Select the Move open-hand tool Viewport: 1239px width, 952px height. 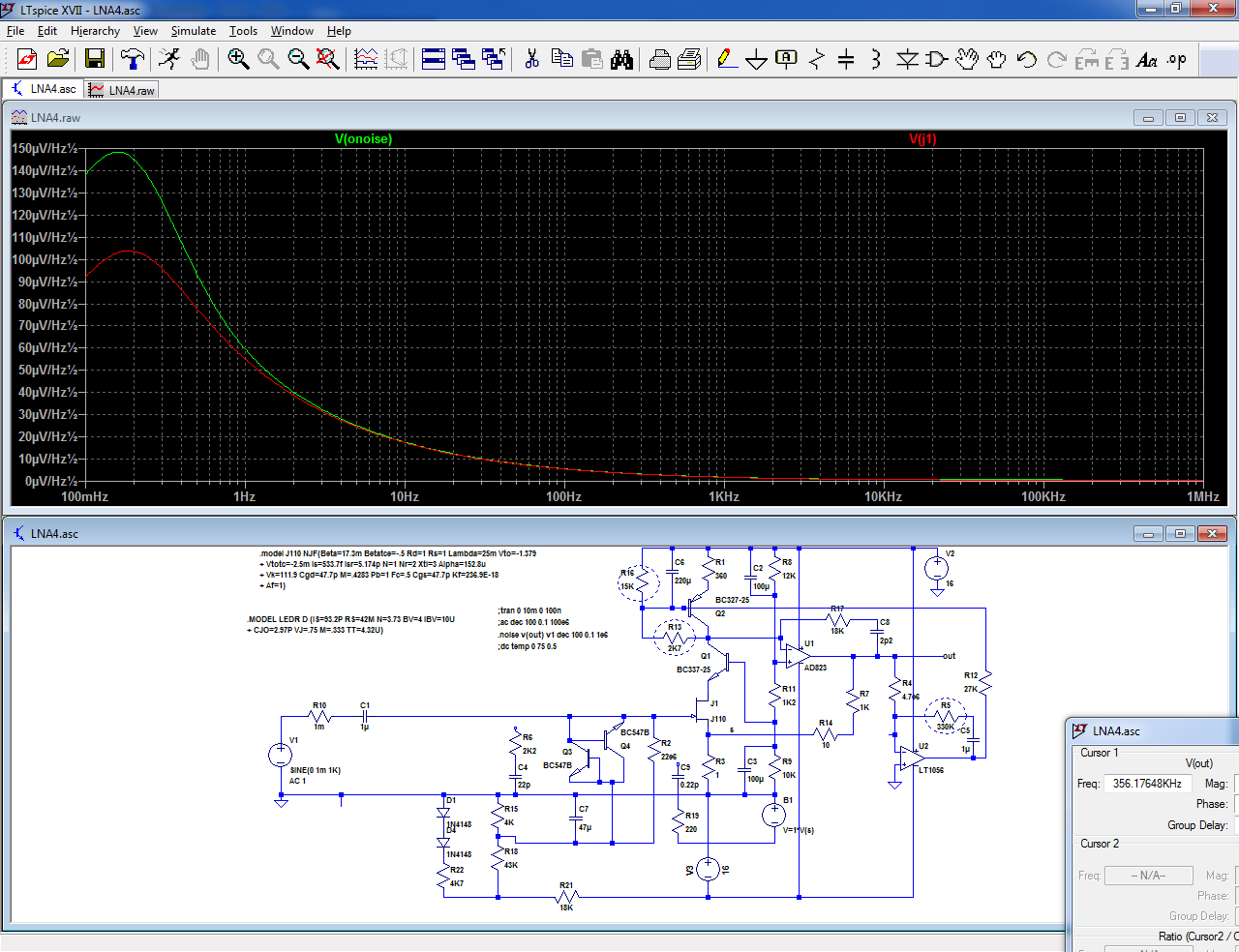pos(967,59)
